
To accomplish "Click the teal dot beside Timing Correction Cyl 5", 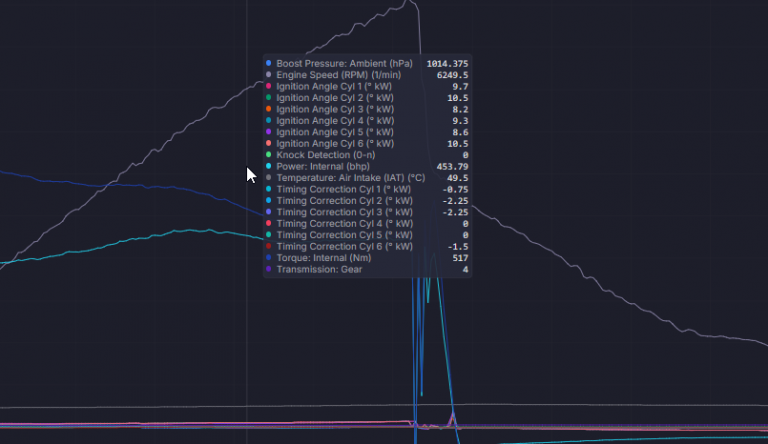I will click(x=268, y=235).
